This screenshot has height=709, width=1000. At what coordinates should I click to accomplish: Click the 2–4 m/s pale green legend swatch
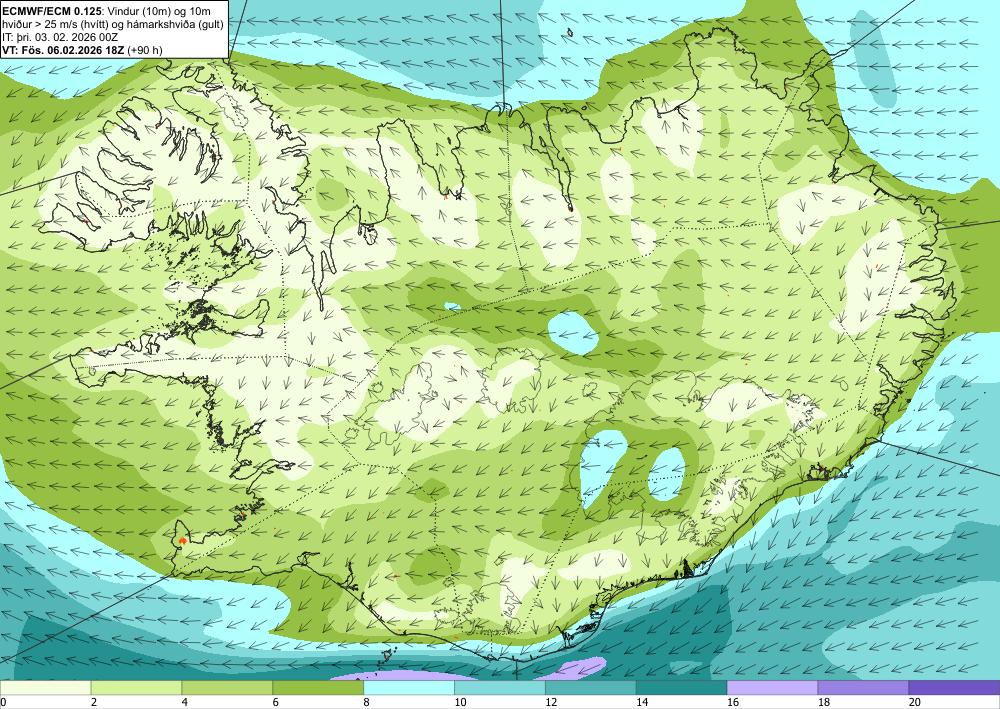coord(136,688)
